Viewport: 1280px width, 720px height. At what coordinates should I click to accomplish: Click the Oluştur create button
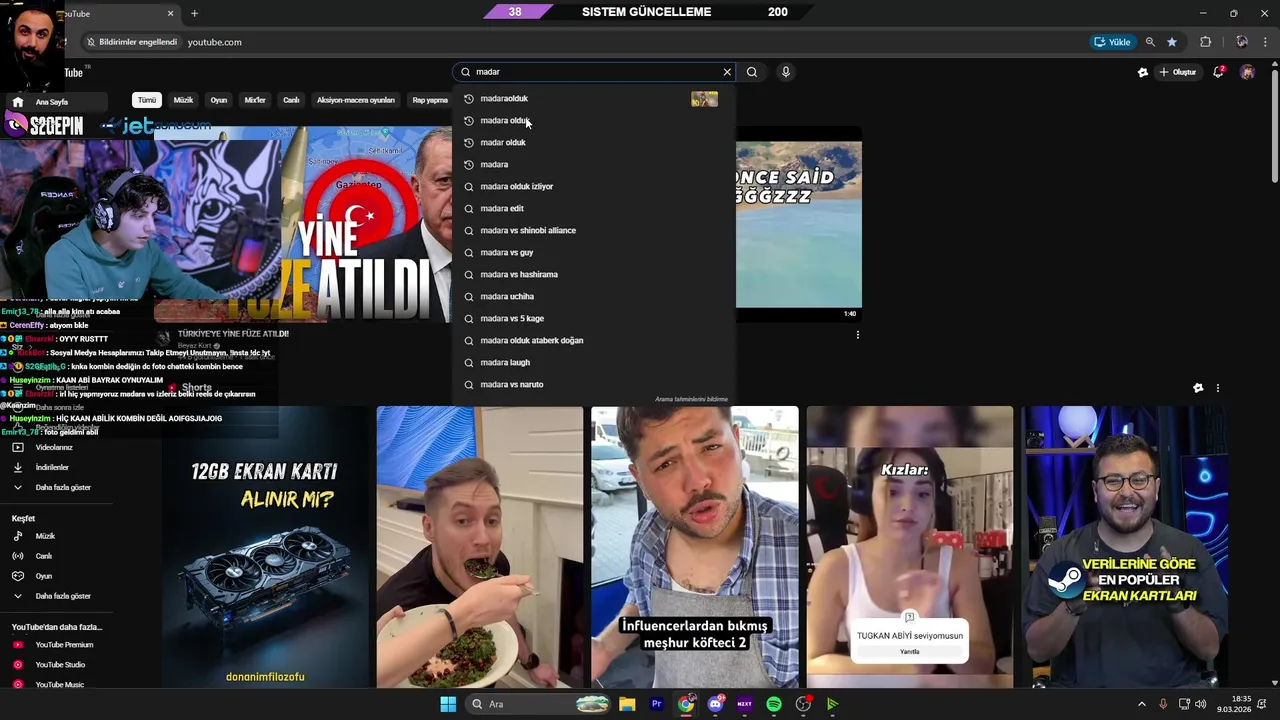coord(1178,72)
